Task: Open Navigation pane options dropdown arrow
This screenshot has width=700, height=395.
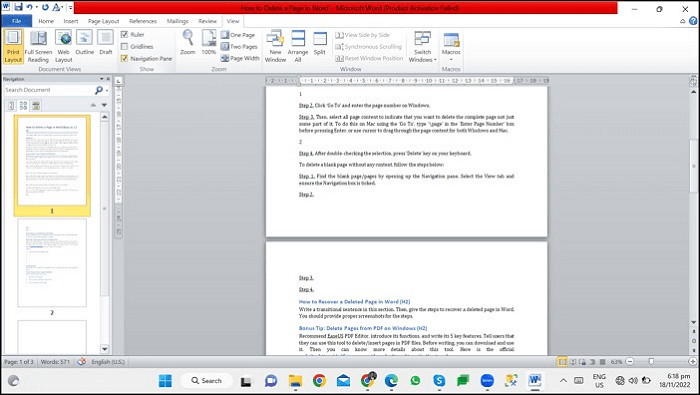Action: tap(102, 79)
